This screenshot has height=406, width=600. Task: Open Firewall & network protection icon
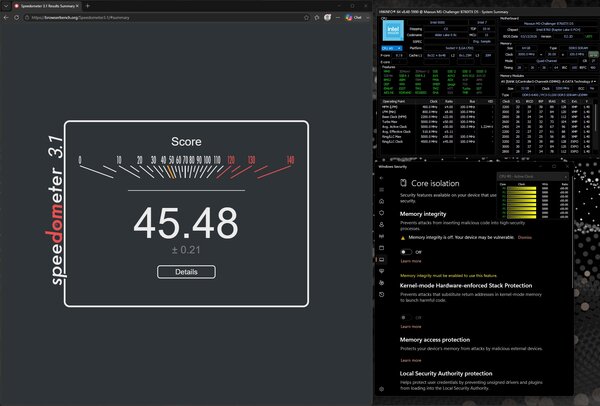click(x=382, y=236)
